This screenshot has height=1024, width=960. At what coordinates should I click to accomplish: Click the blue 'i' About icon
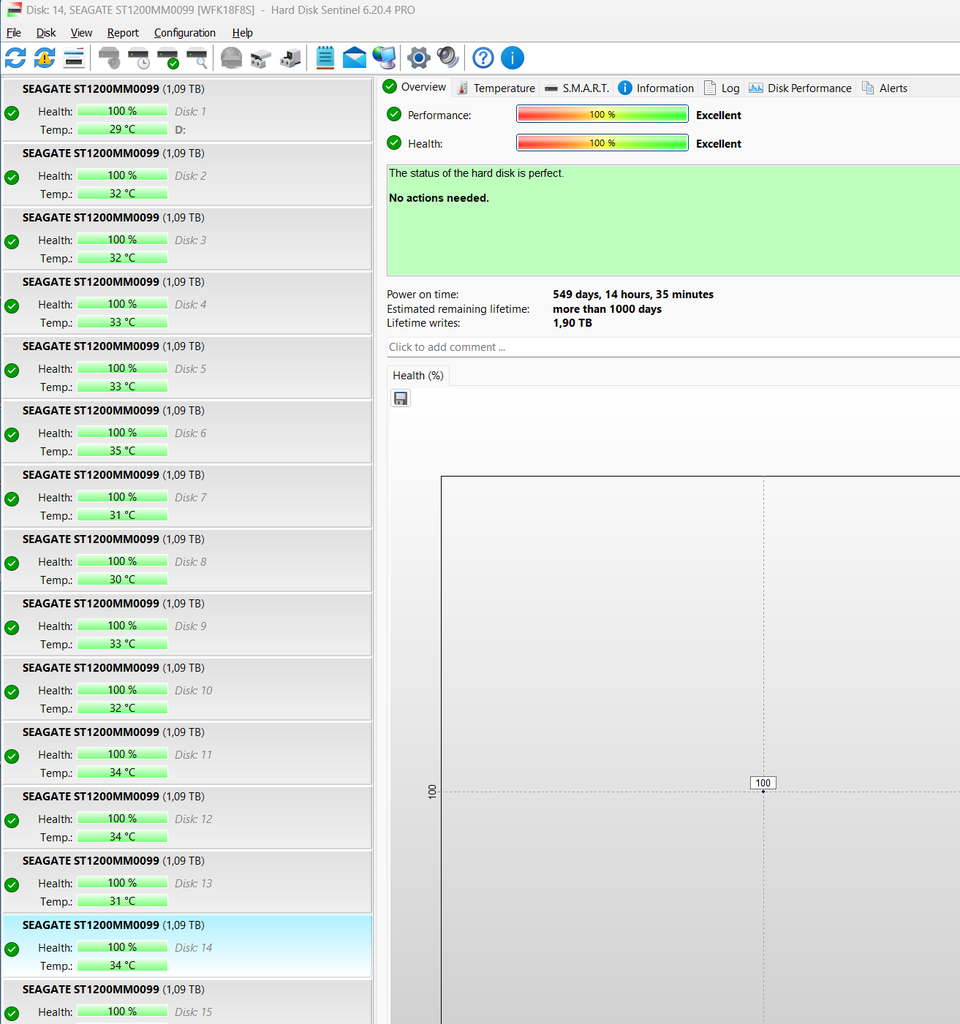click(x=513, y=58)
